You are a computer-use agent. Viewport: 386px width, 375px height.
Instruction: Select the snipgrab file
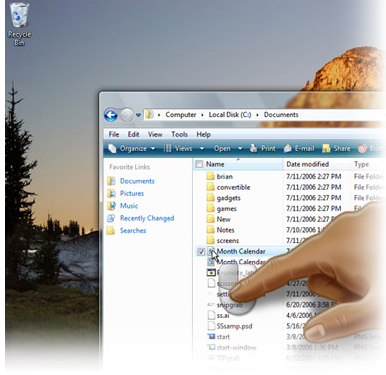point(230,305)
